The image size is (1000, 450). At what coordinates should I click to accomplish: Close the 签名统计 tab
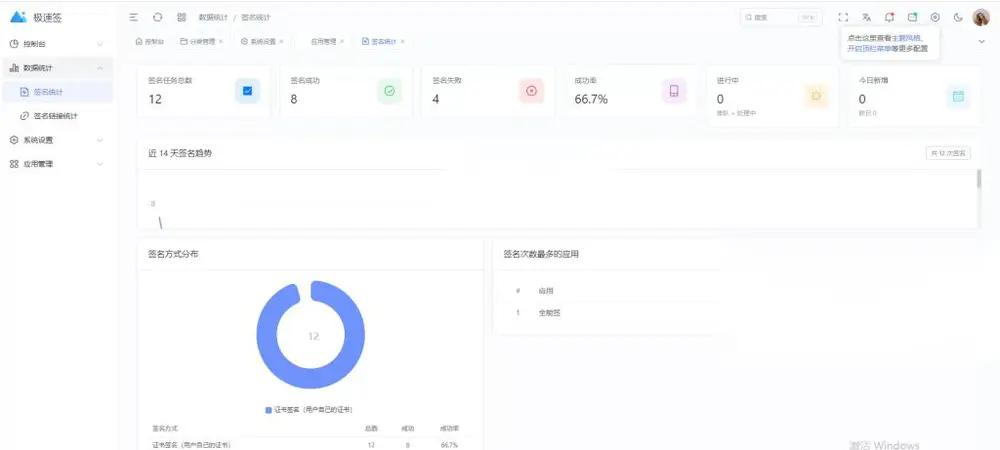point(402,41)
